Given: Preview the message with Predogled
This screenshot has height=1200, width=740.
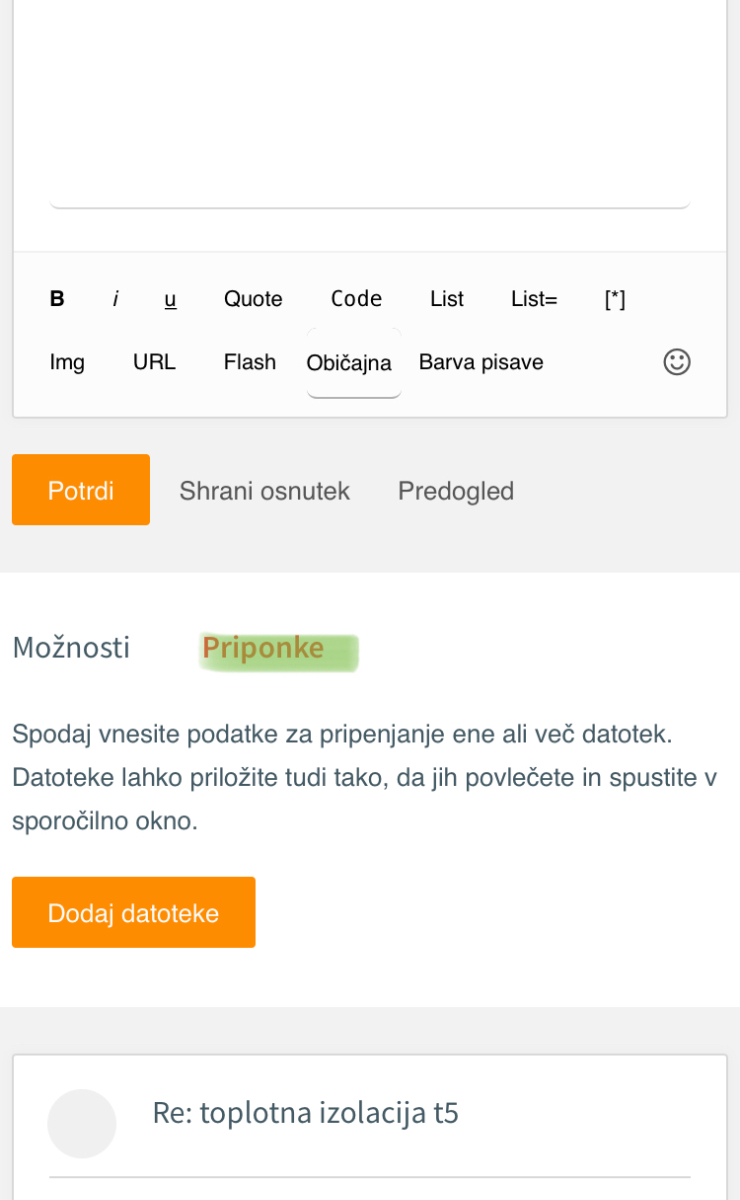Looking at the screenshot, I should (456, 491).
